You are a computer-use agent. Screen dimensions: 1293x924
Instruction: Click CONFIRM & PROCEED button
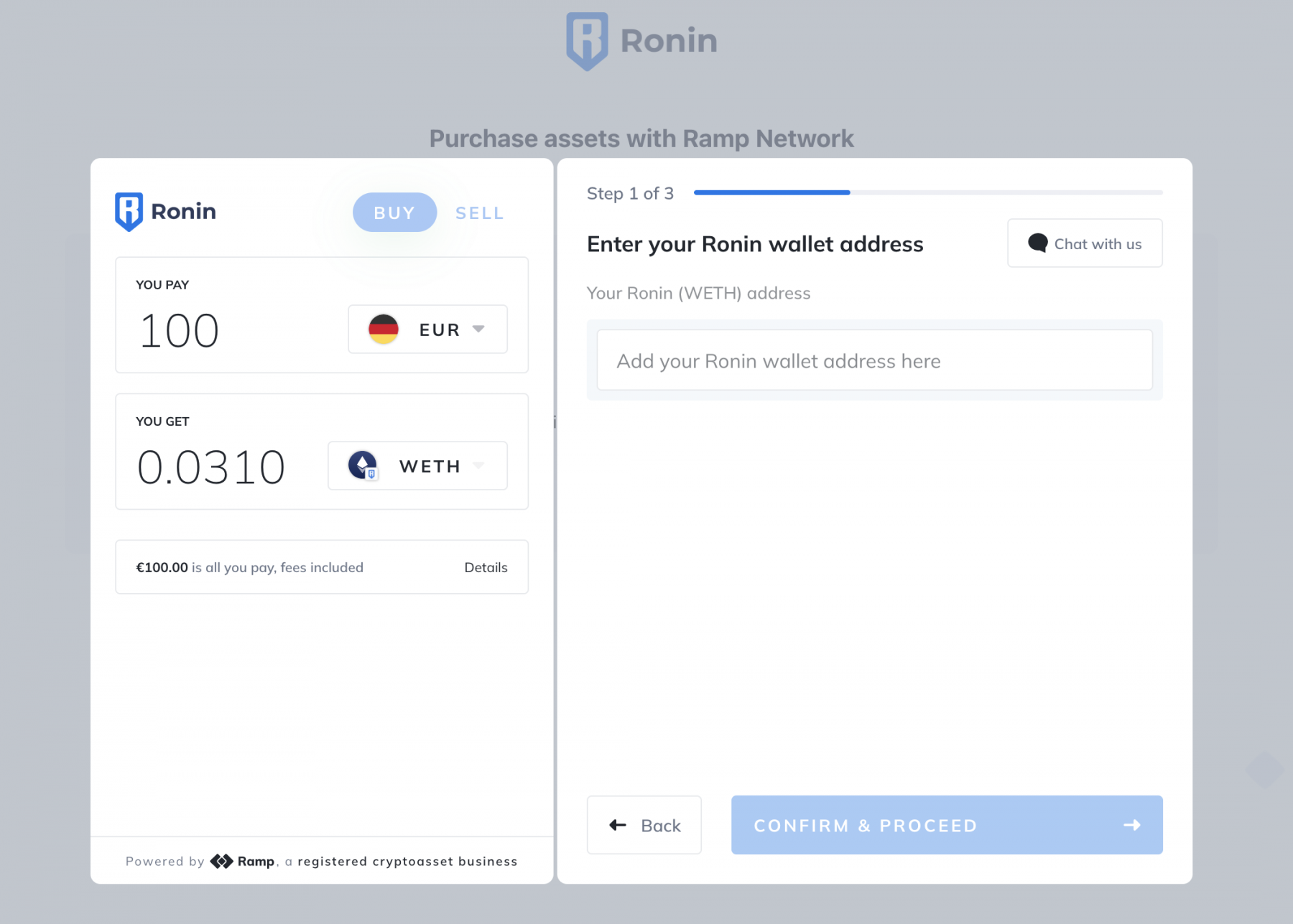[x=947, y=825]
